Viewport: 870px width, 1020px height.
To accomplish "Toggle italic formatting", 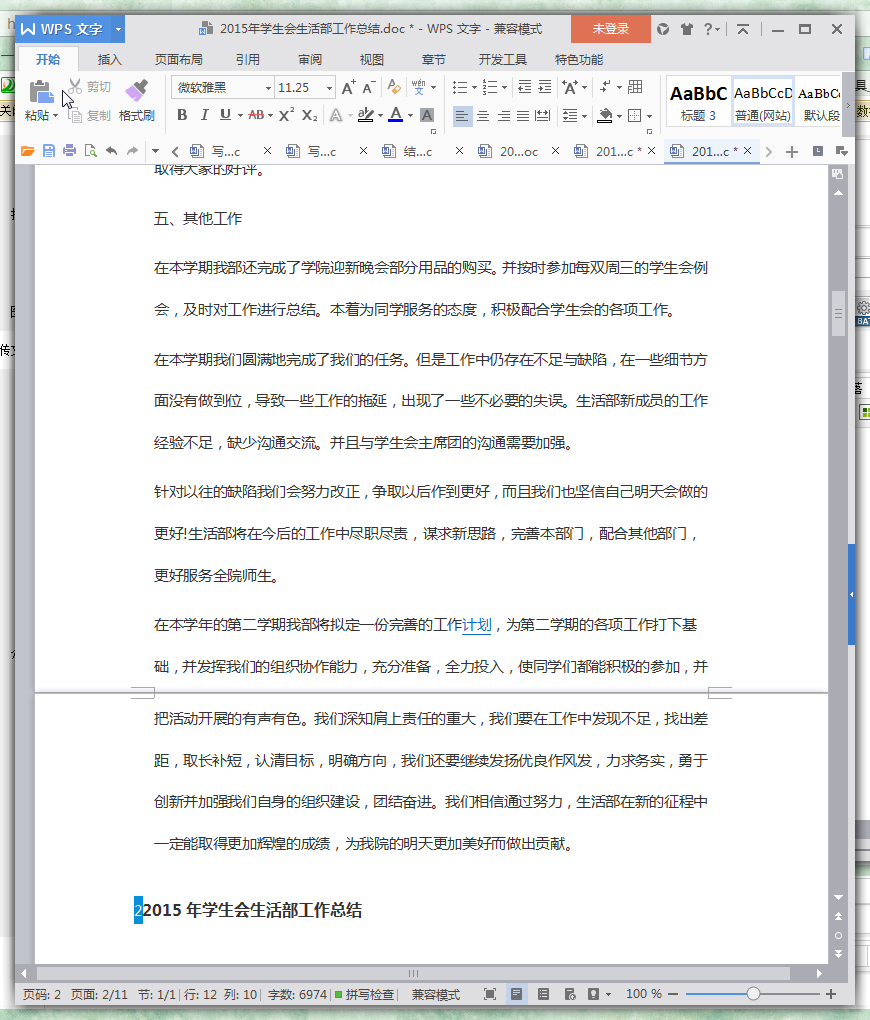I will [204, 115].
